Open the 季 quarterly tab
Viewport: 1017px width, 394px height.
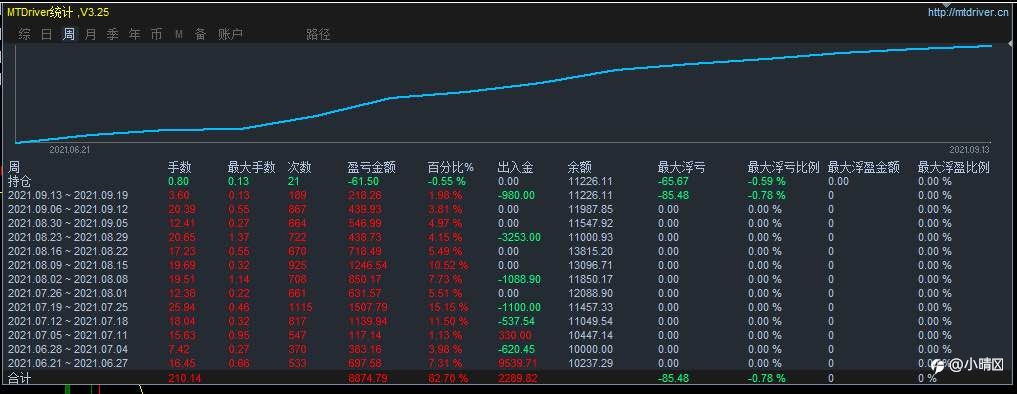pyautogui.click(x=113, y=34)
